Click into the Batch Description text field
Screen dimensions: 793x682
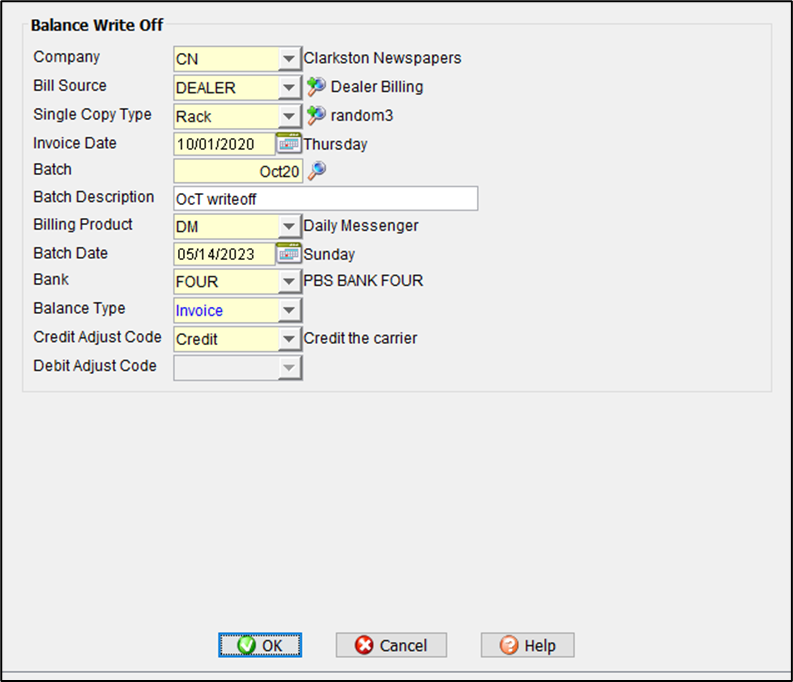[325, 198]
